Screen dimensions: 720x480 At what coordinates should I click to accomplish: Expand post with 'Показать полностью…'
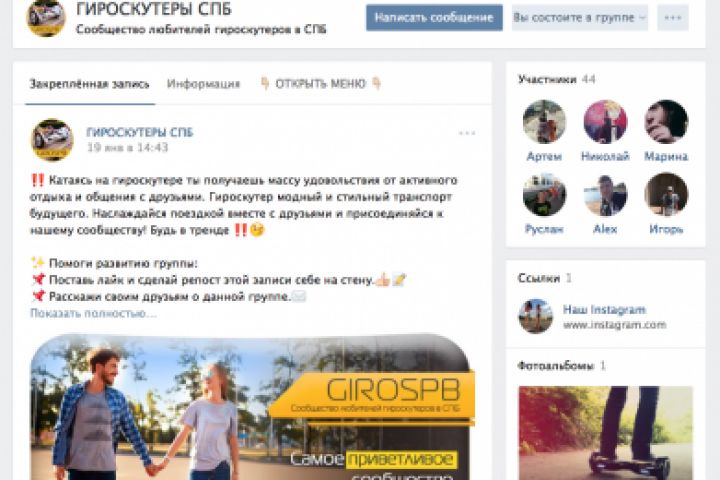(93, 313)
